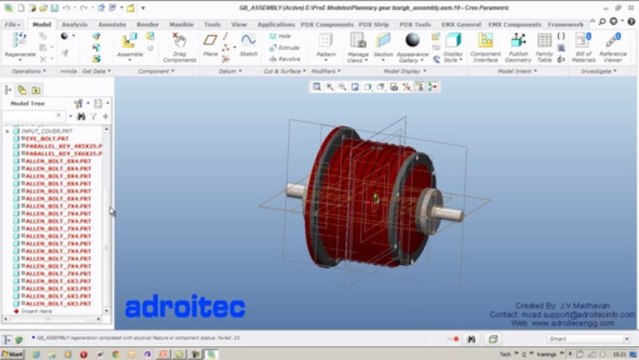
Task: Click the Revolve feature tool
Action: point(284,59)
